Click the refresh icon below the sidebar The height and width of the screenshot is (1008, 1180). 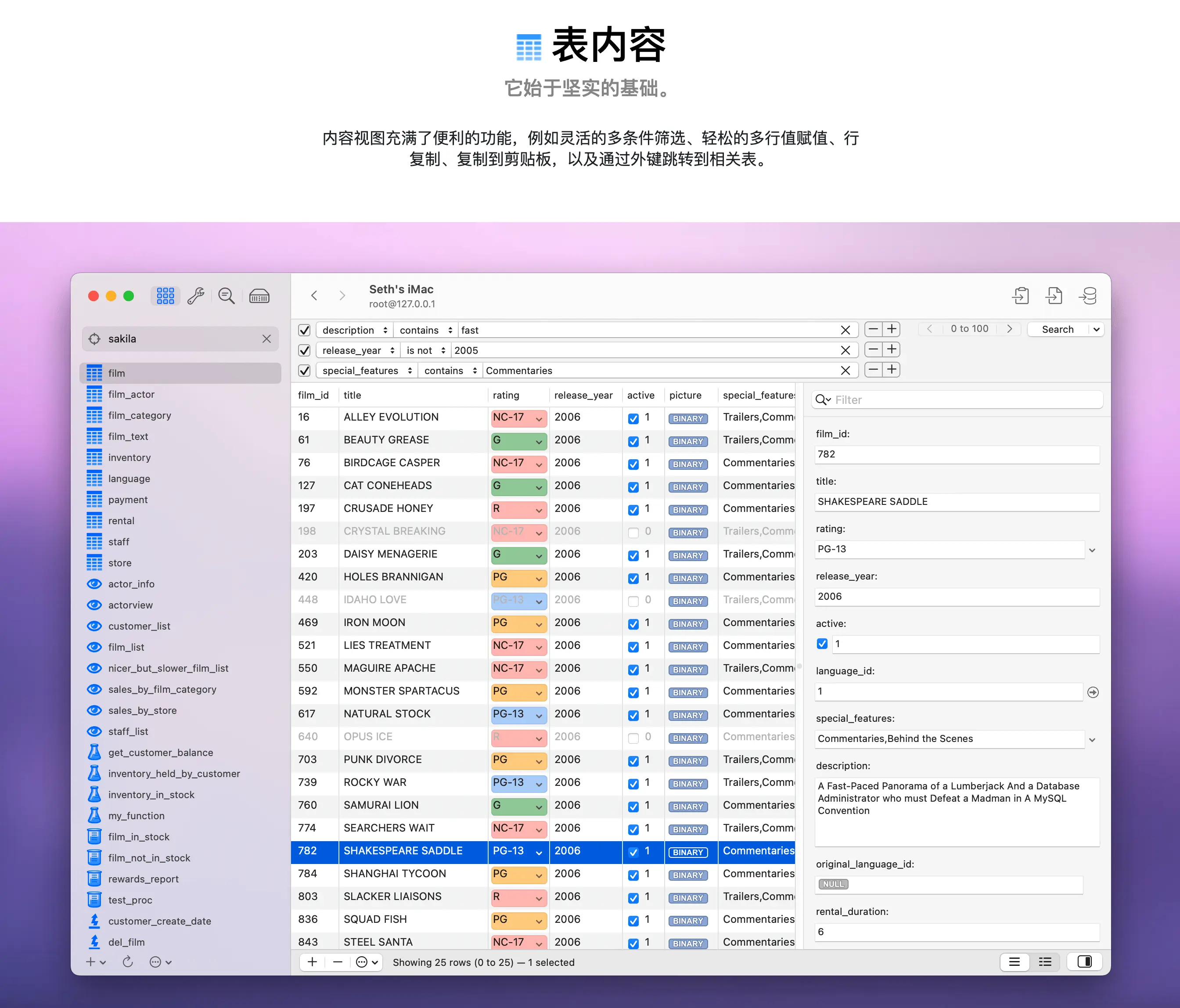pos(128,962)
